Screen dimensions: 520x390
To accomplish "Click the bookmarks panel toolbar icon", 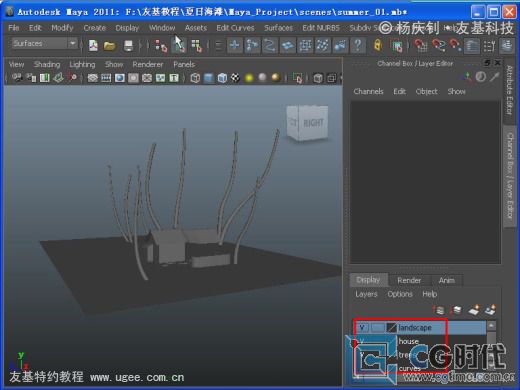I will pos(45,78).
